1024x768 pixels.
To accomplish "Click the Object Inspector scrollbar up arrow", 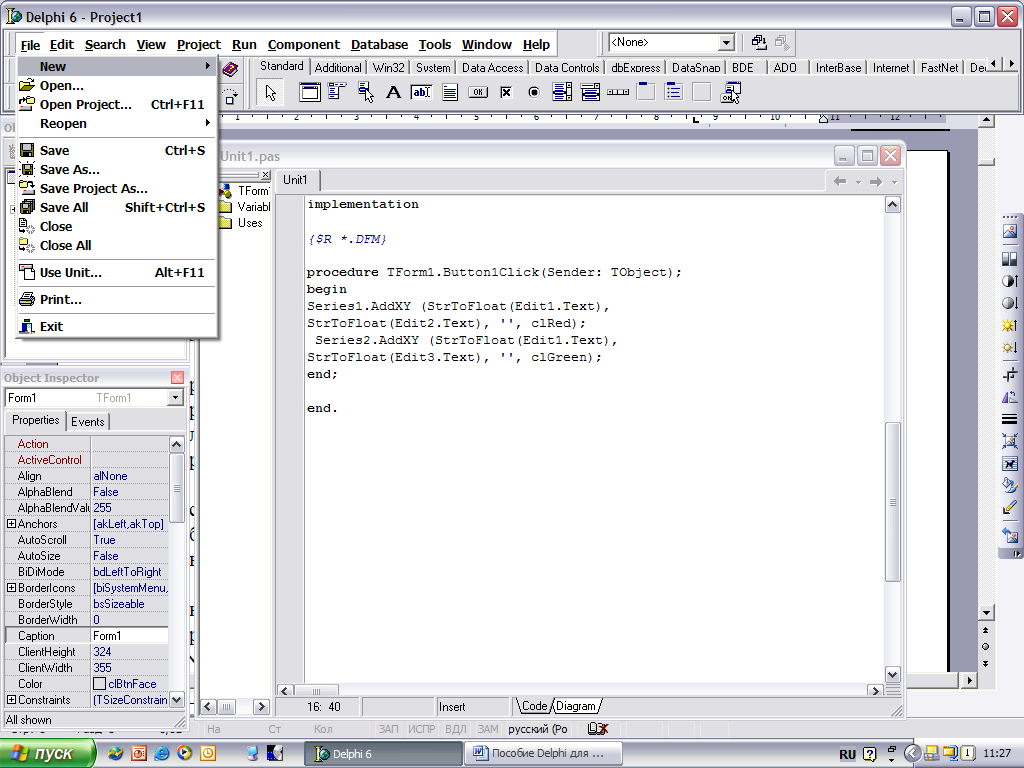I will tap(176, 444).
